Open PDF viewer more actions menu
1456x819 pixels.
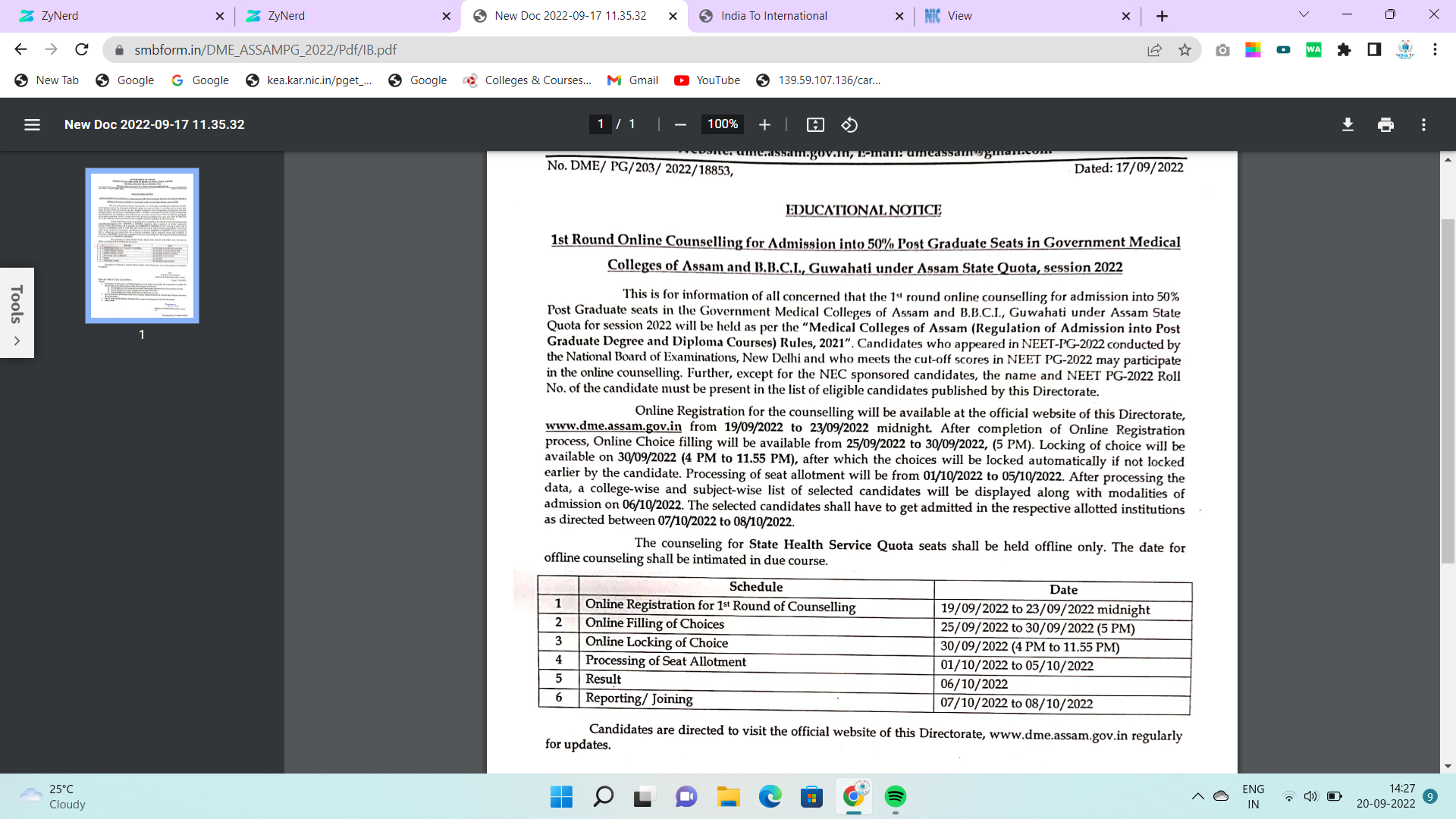pos(1423,124)
